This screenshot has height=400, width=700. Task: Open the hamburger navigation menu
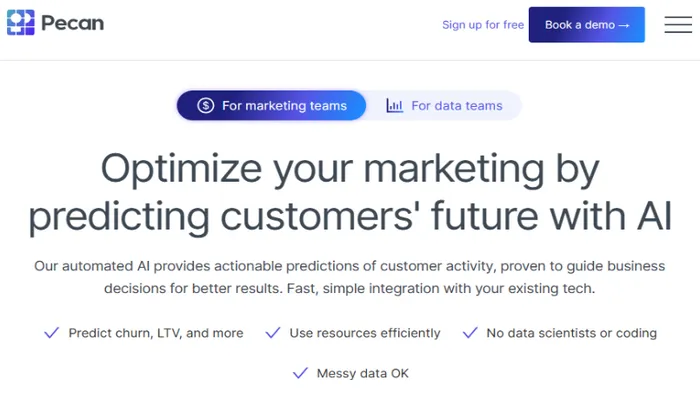(x=684, y=25)
